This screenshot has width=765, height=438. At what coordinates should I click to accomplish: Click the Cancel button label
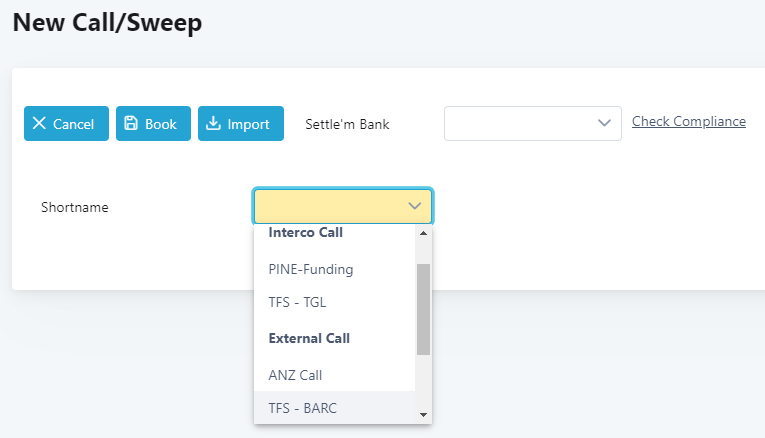pyautogui.click(x=73, y=124)
